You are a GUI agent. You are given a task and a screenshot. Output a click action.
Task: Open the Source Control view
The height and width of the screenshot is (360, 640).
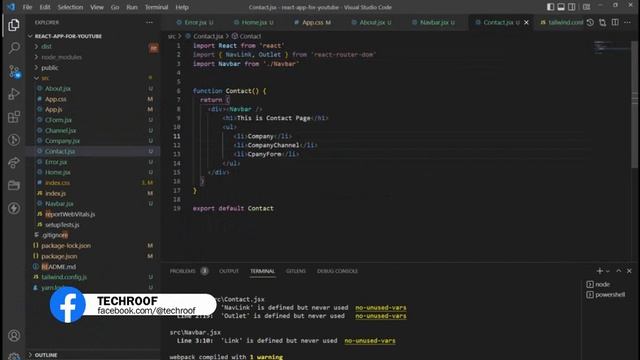pos(14,71)
